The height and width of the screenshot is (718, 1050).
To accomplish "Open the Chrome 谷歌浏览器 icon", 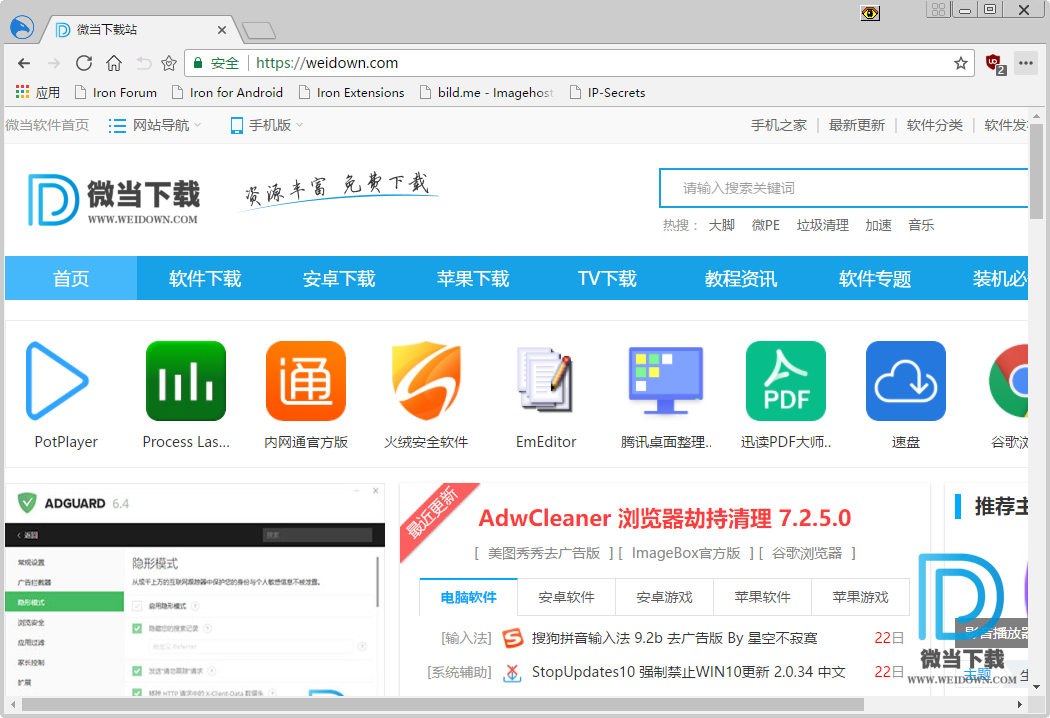I will pyautogui.click(x=1008, y=381).
